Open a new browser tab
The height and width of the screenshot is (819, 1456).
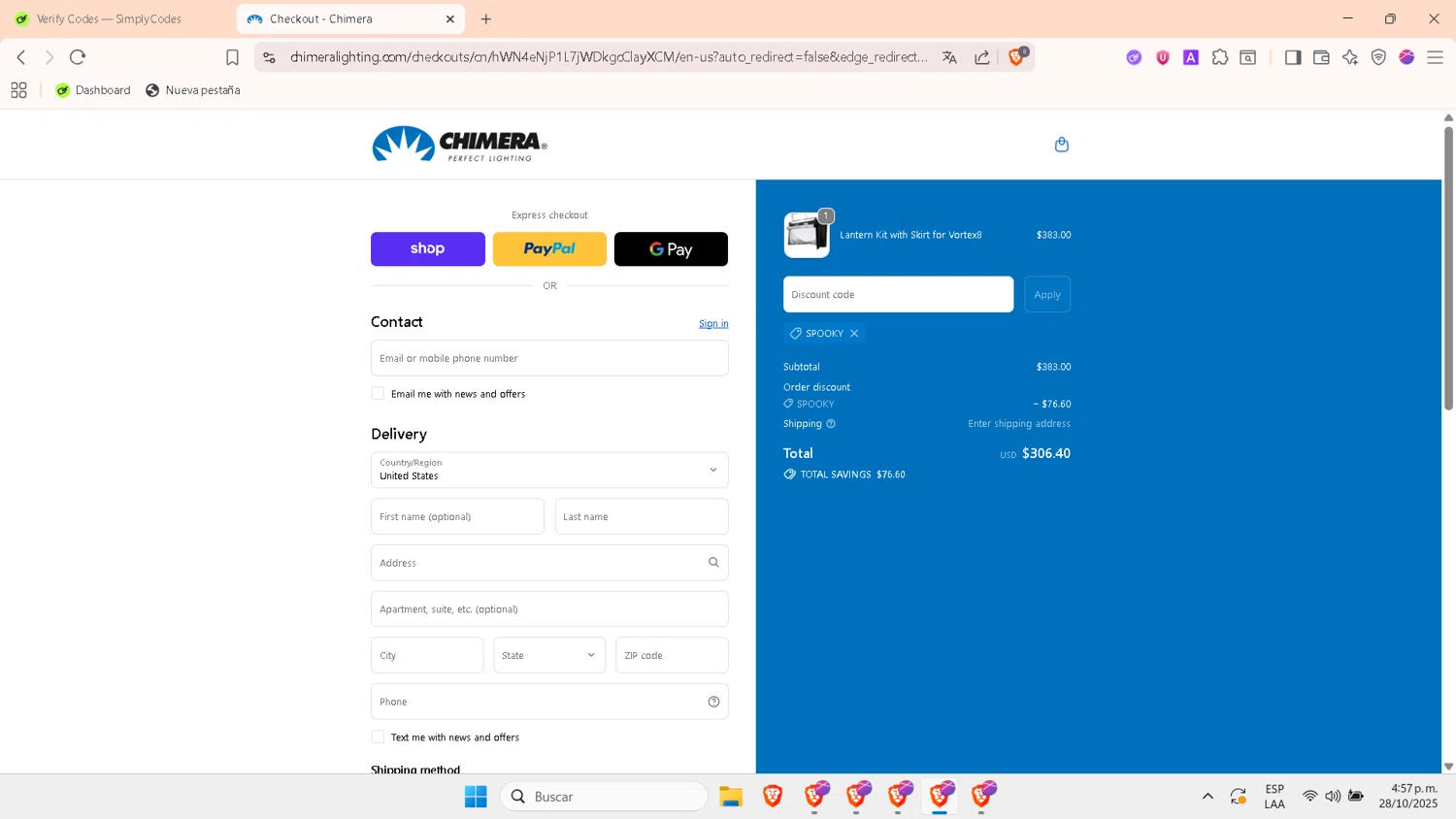[486, 18]
